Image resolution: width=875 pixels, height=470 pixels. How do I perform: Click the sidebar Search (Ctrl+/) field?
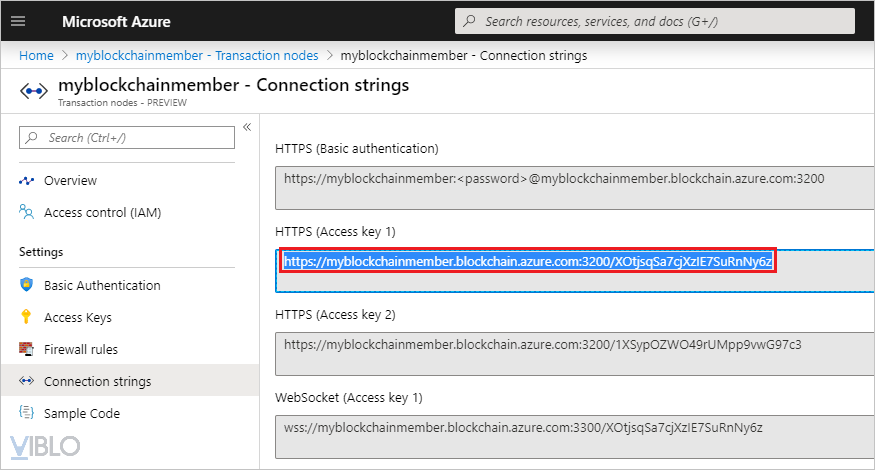[x=130, y=138]
